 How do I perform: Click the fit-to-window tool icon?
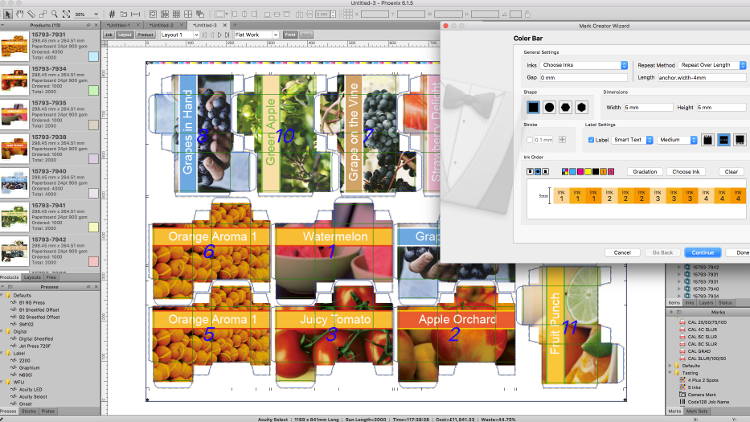point(66,14)
